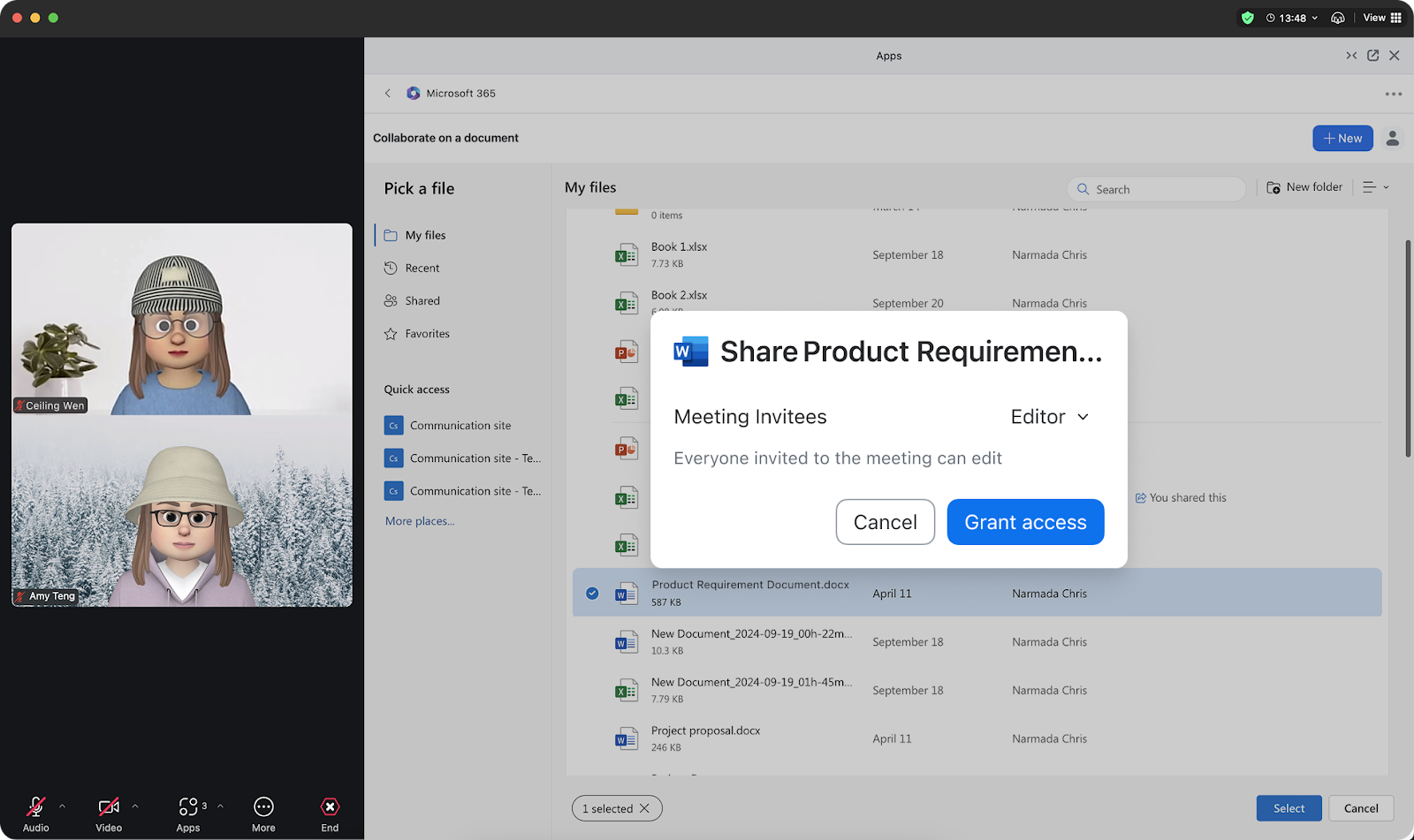Open the account profile icon
This screenshot has height=840, width=1414.
[1393, 139]
